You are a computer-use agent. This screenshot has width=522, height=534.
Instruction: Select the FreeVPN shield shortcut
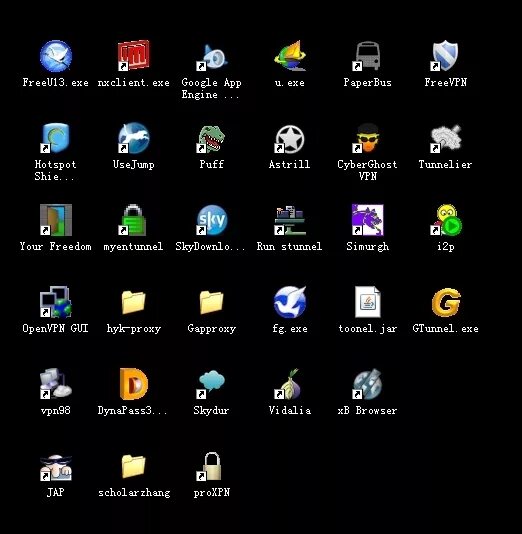(445, 56)
